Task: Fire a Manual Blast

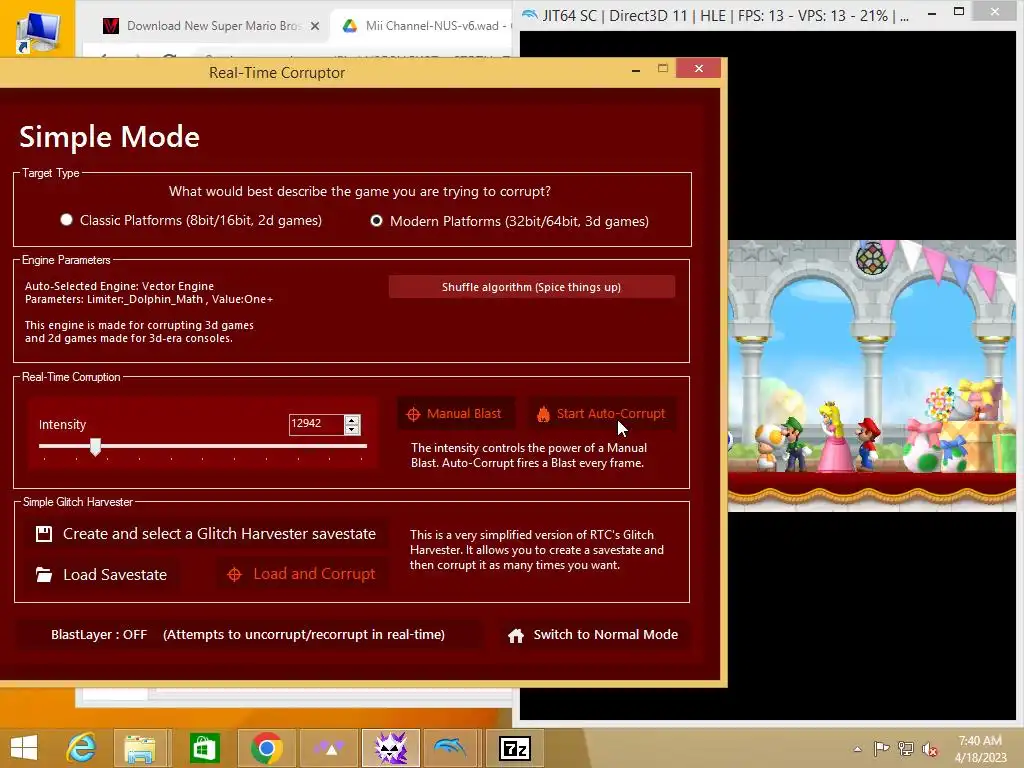Action: pos(455,414)
